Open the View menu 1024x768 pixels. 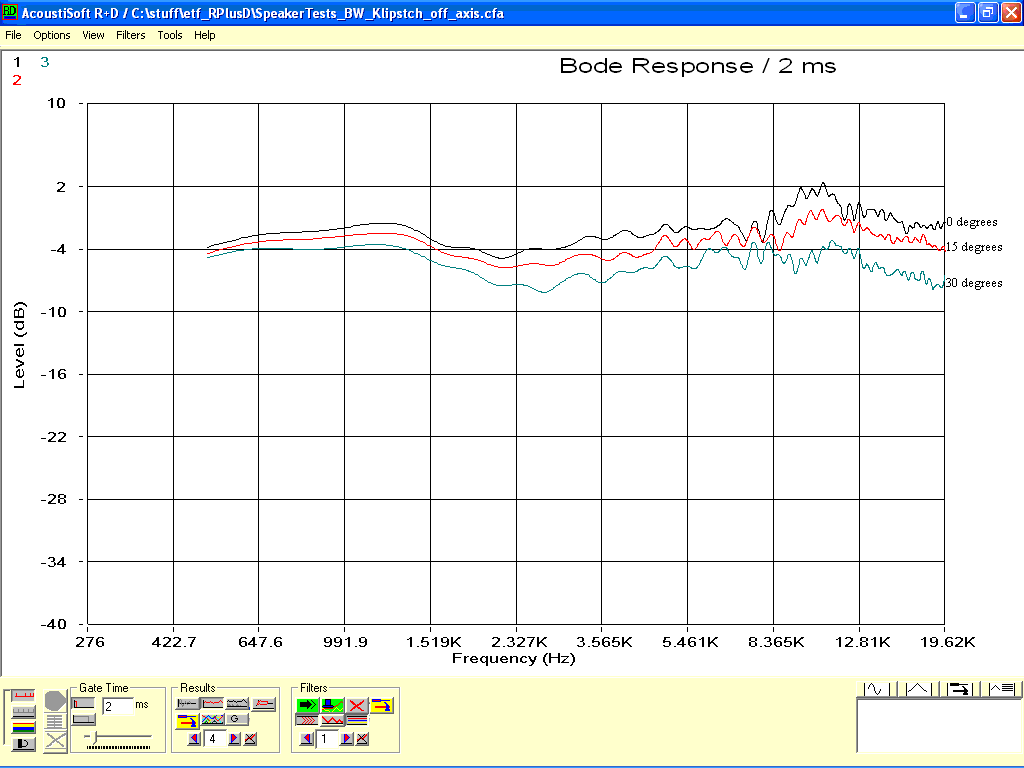(93, 35)
